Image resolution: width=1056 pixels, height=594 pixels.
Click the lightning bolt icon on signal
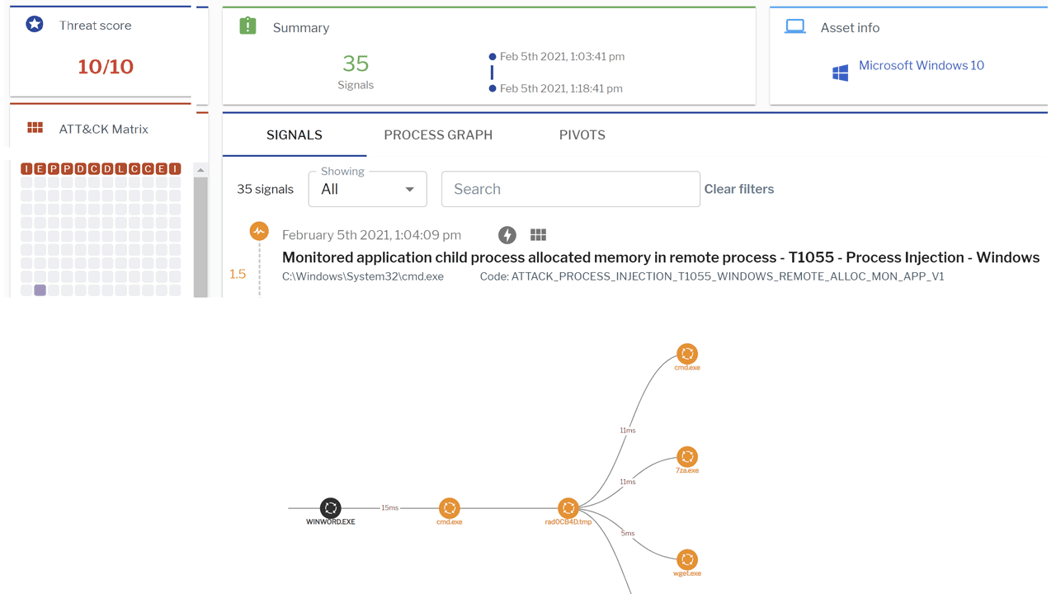coord(507,235)
